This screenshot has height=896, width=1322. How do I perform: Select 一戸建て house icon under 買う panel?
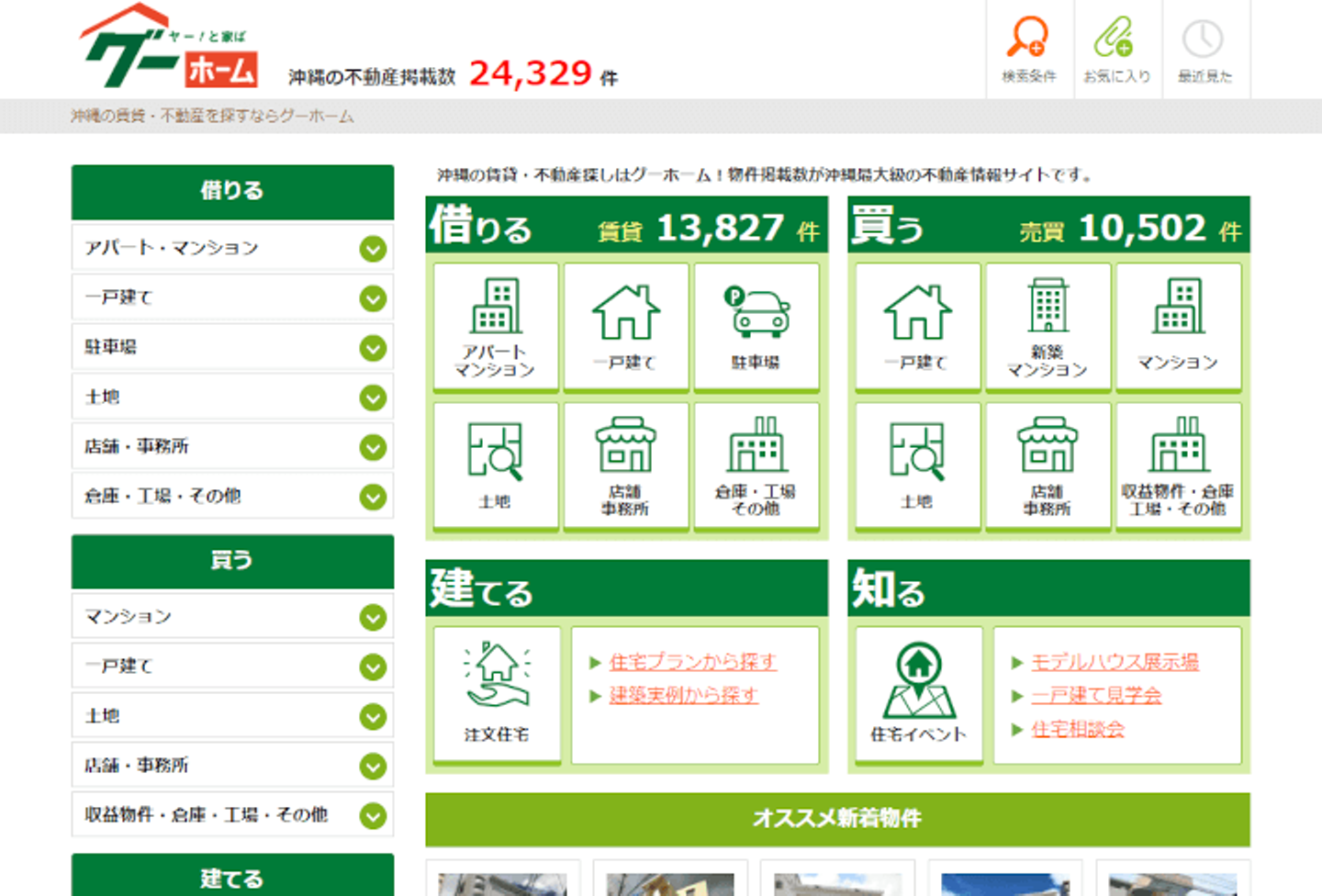click(x=918, y=327)
